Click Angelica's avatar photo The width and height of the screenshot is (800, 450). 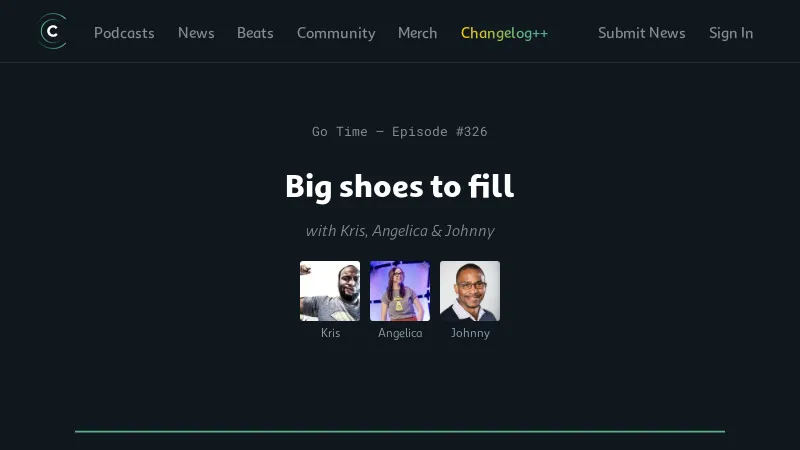click(x=400, y=291)
